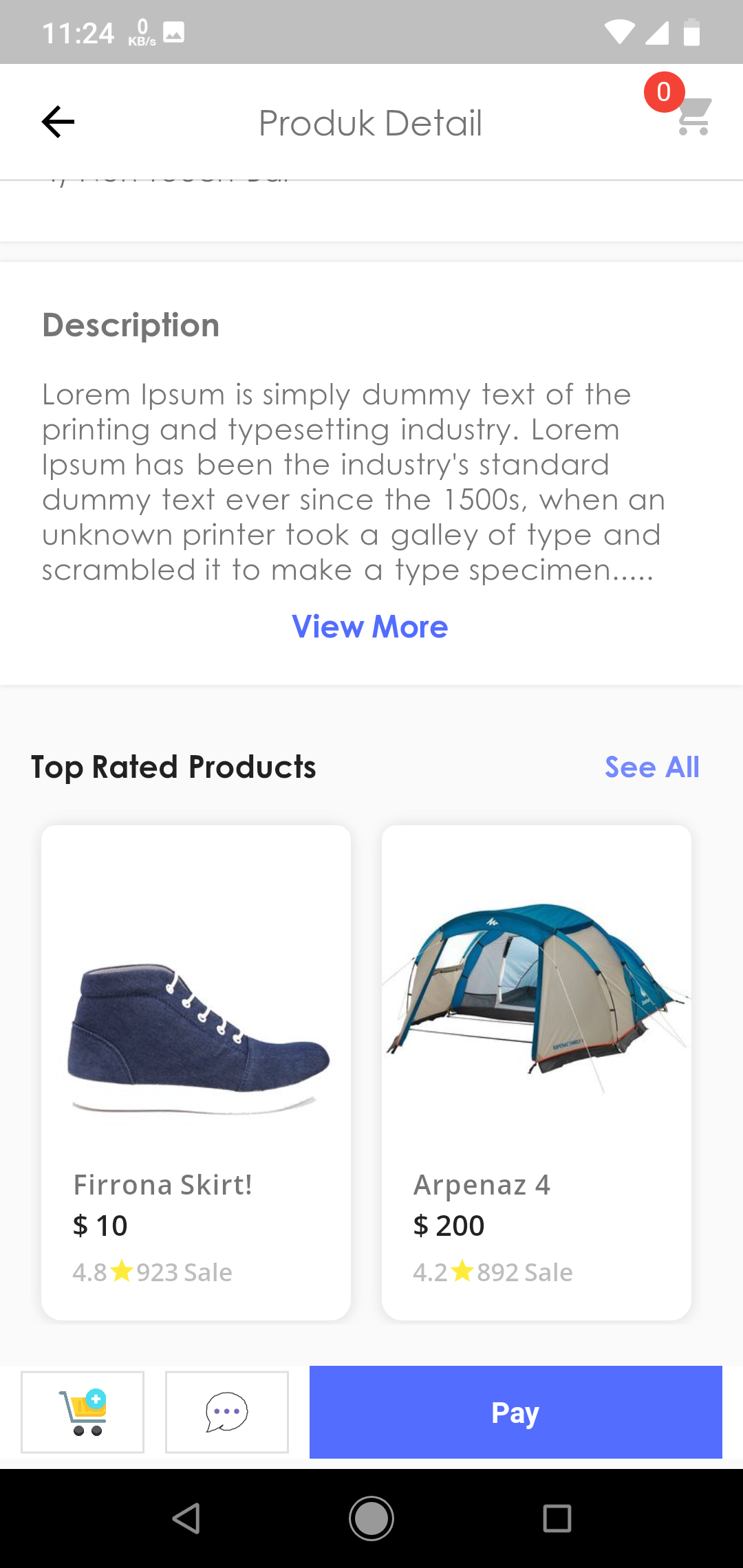
Task: Open the shopping cart icon
Action: (695, 117)
